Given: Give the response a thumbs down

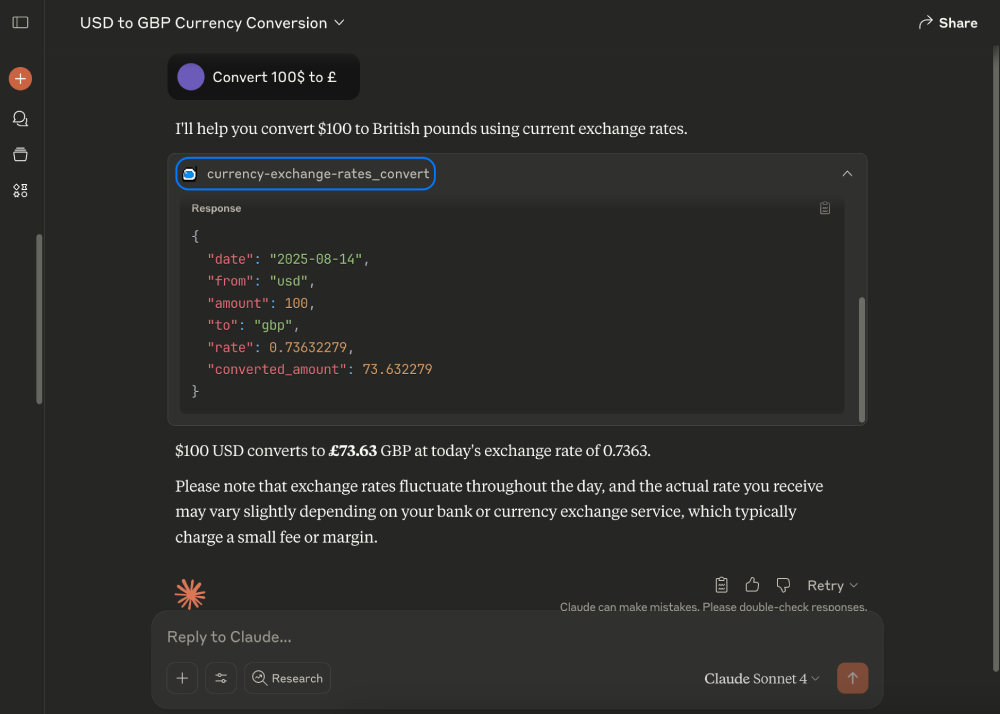Looking at the screenshot, I should (783, 585).
